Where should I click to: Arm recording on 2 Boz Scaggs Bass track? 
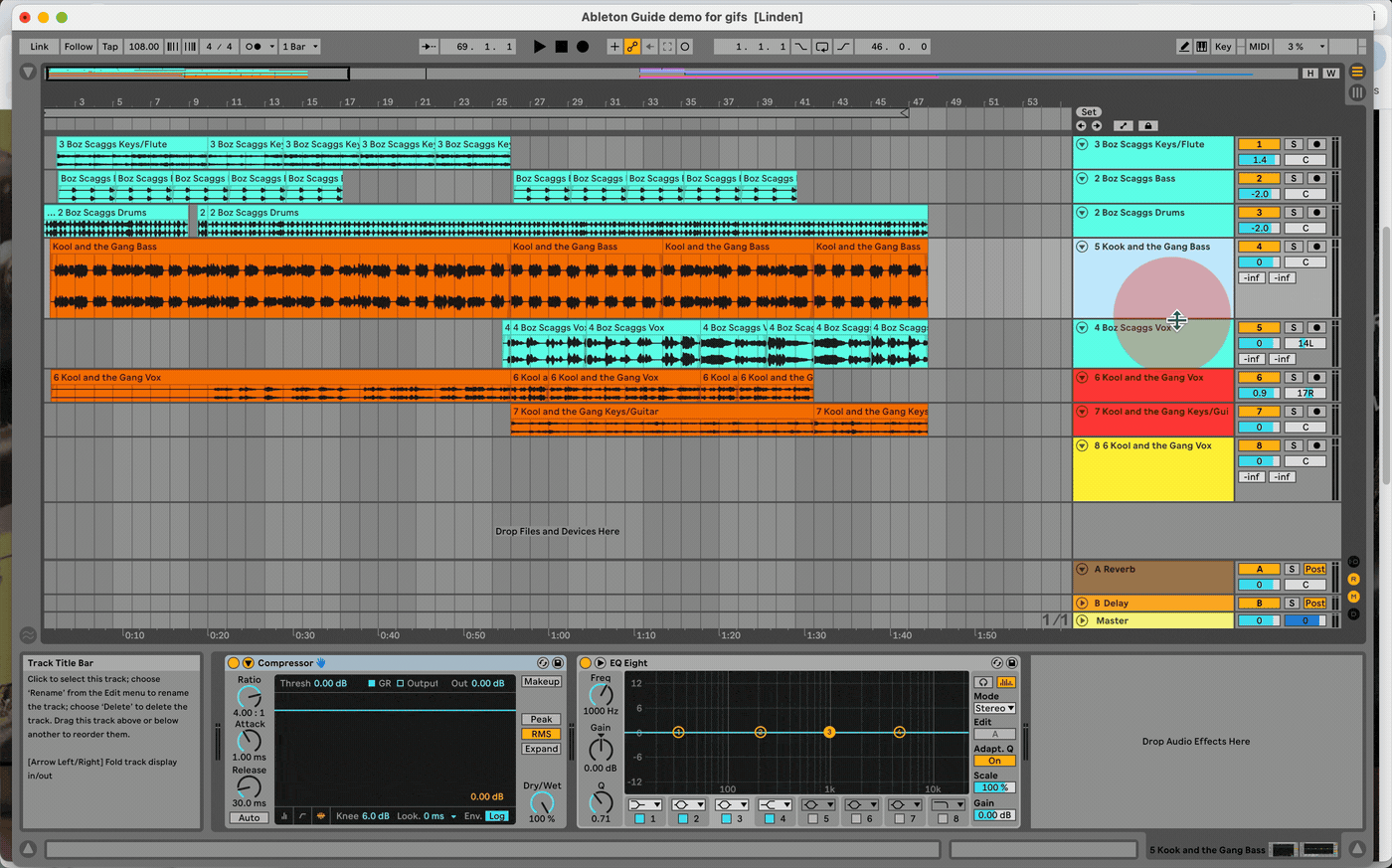point(1316,179)
